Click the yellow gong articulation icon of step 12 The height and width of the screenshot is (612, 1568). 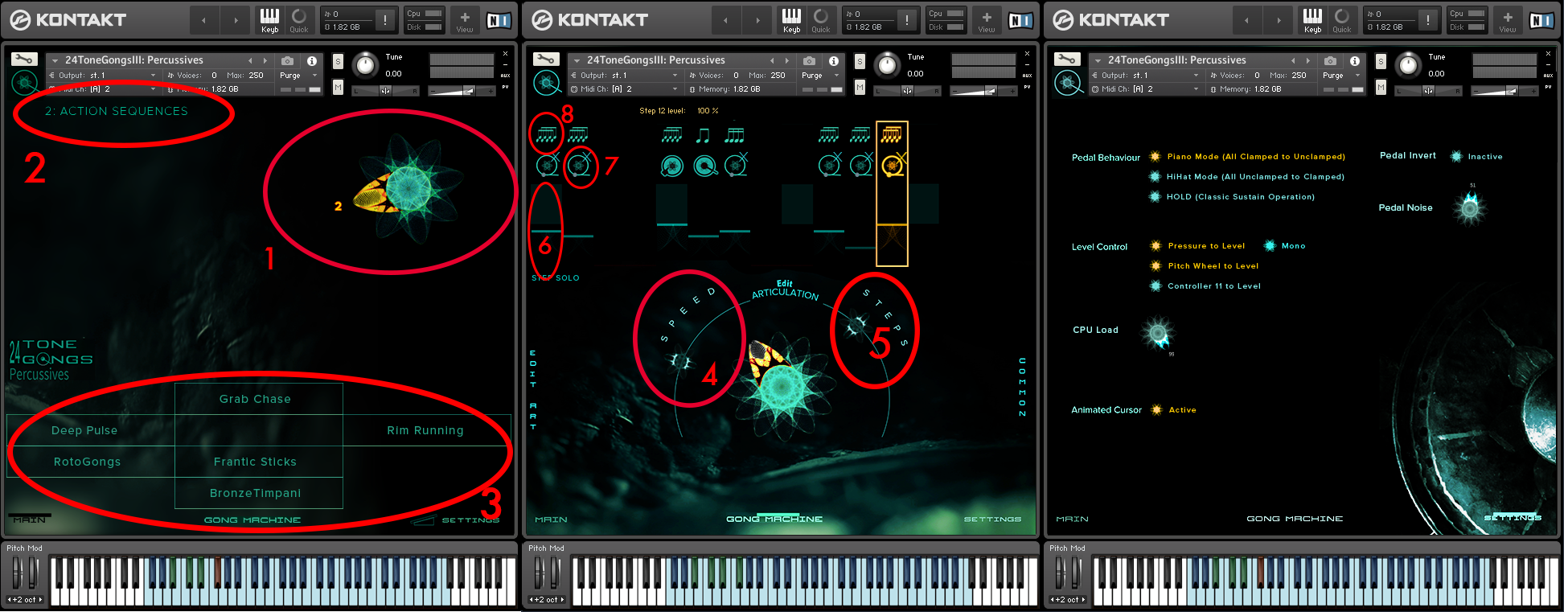point(893,166)
